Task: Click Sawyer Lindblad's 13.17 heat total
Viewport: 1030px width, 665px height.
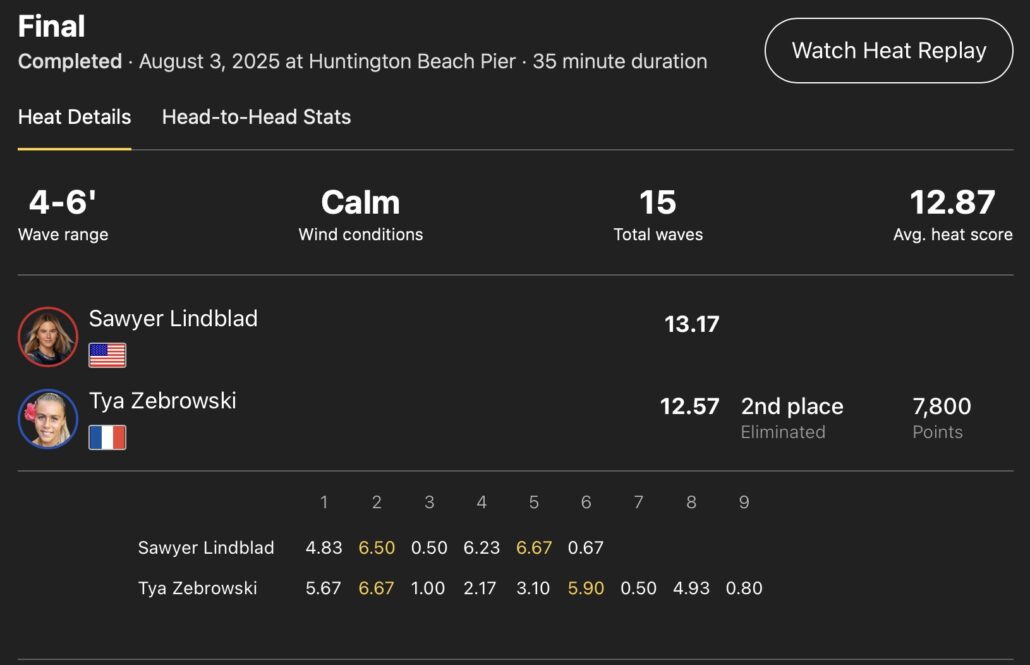Action: pos(691,324)
